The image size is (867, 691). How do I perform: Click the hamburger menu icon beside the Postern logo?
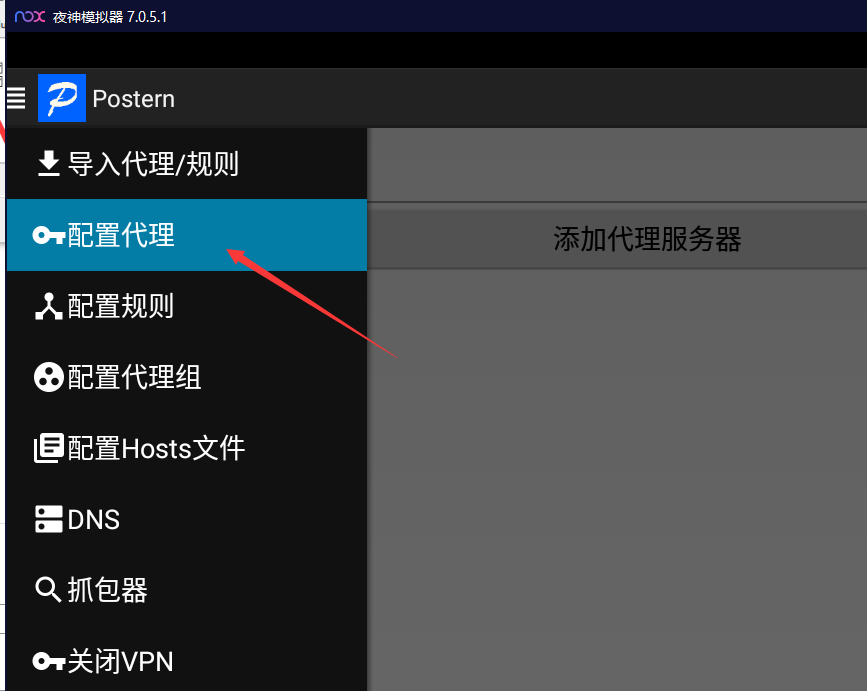point(16,98)
